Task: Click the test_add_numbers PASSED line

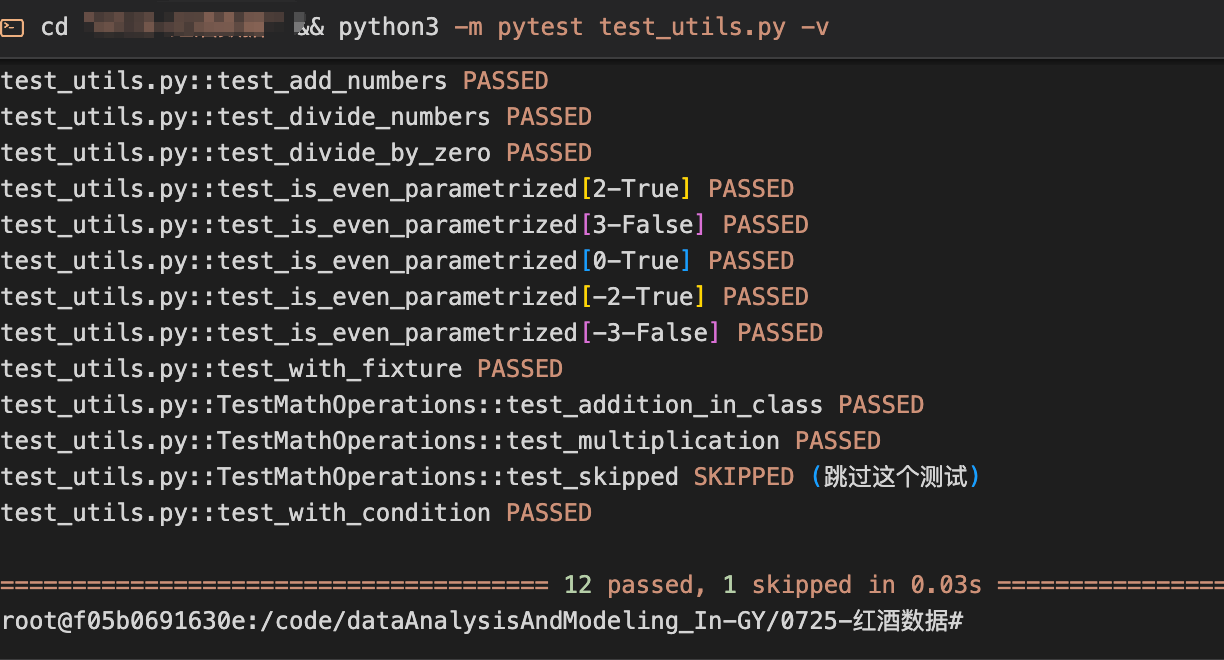Action: tap(275, 81)
